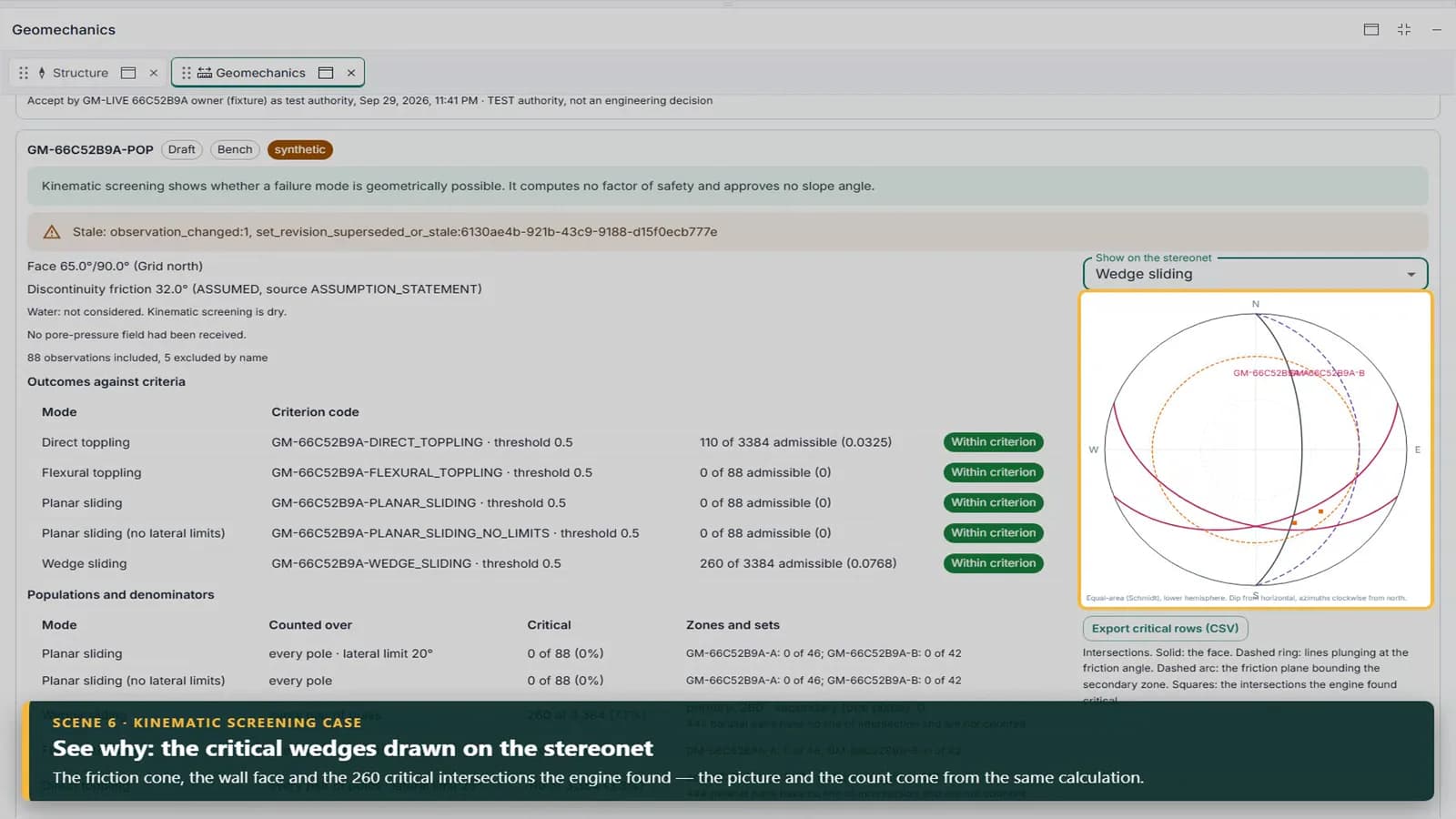Close the Geomechanics tab
This screenshot has height=819, width=1456.
pyautogui.click(x=351, y=73)
